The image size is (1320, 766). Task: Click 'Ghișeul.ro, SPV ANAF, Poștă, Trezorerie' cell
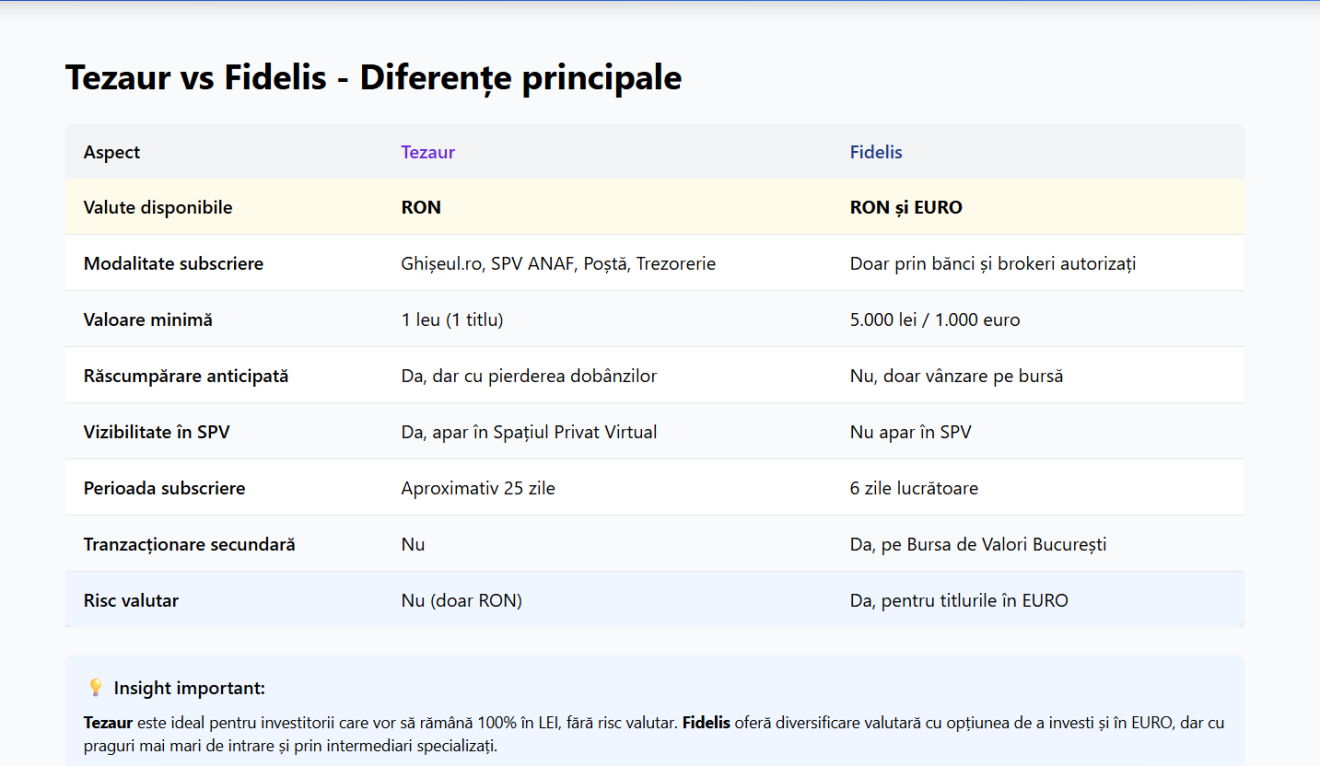pos(558,264)
